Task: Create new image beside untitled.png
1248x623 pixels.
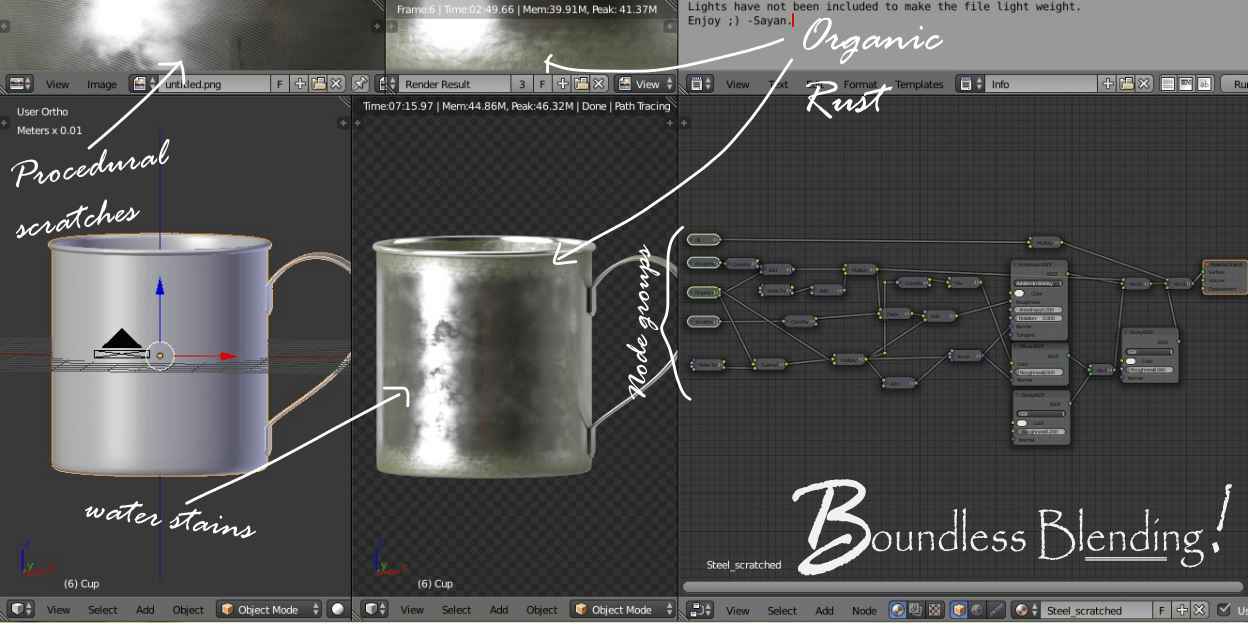Action: pos(300,84)
